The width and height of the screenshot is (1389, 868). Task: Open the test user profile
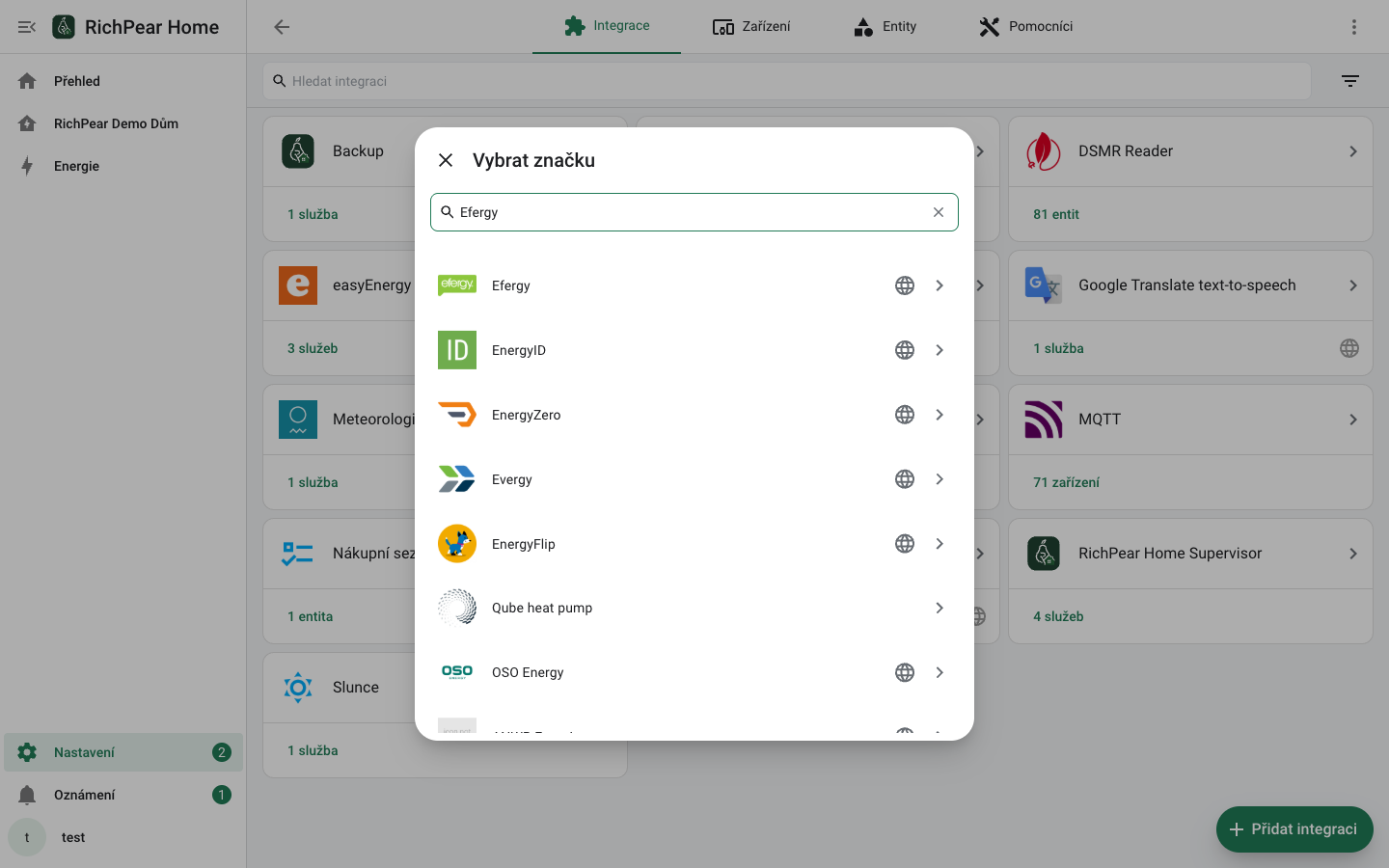[123, 837]
